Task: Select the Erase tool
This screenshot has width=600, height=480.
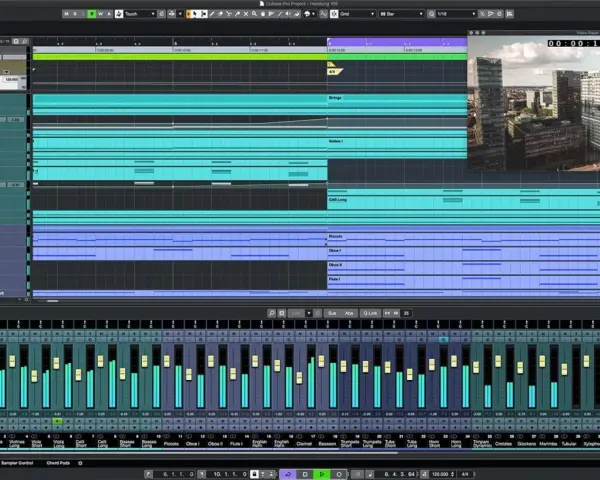Action: coord(220,14)
